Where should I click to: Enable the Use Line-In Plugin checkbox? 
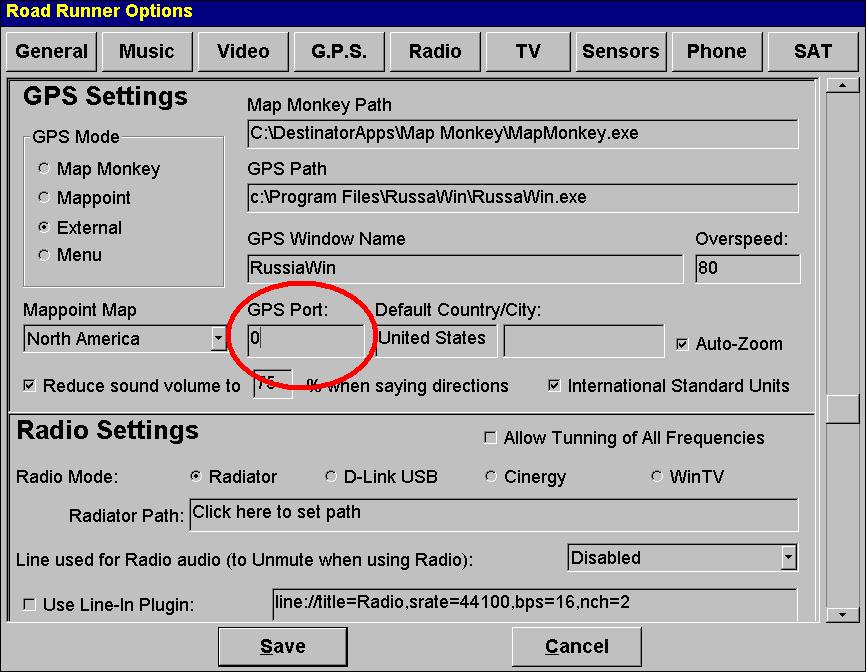tap(29, 605)
